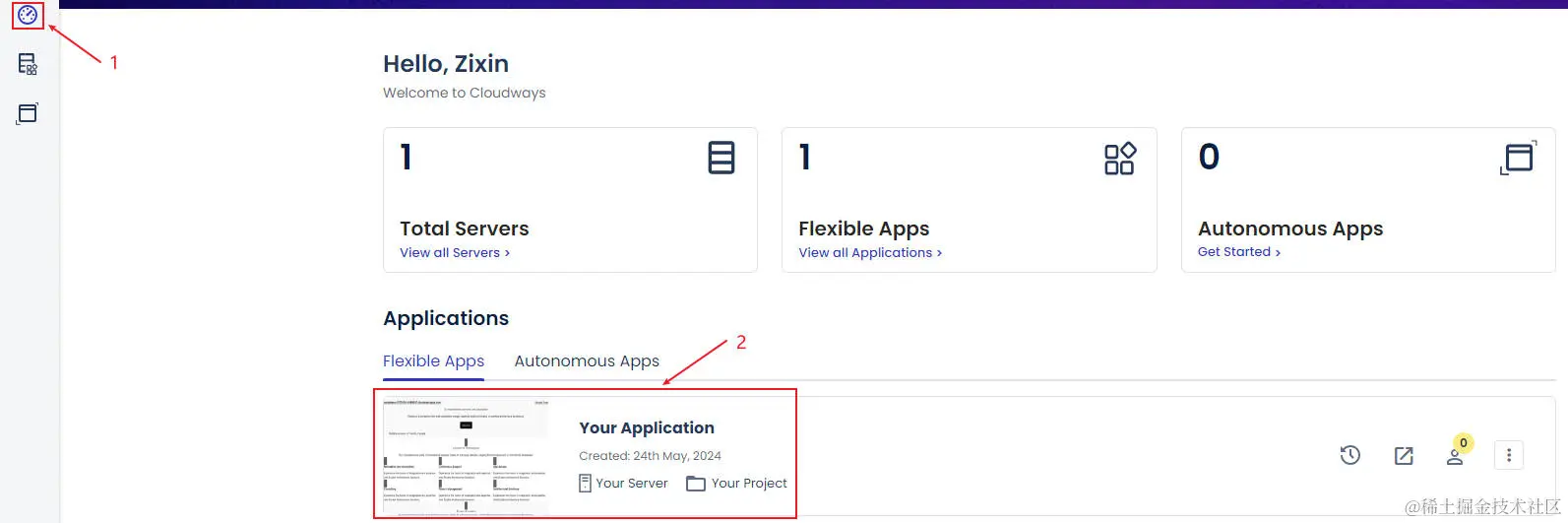Open the application preview thumbnail
The height and width of the screenshot is (523, 1568).
[x=466, y=456]
